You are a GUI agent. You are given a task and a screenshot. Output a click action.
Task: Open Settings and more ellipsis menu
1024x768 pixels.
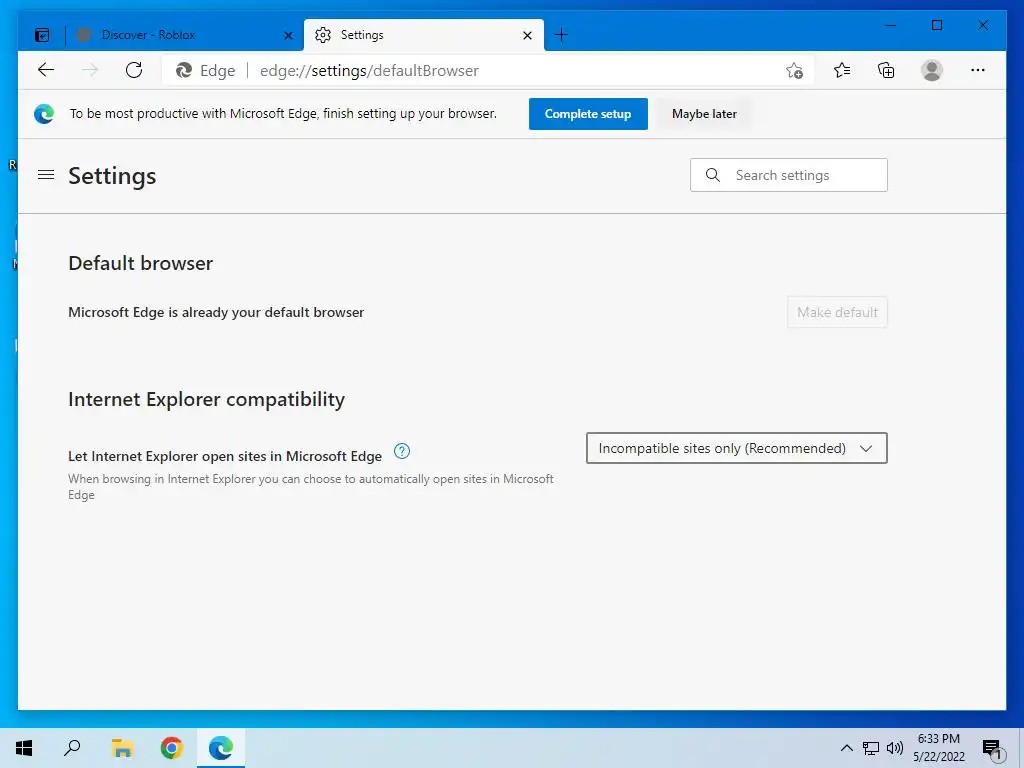pos(978,71)
